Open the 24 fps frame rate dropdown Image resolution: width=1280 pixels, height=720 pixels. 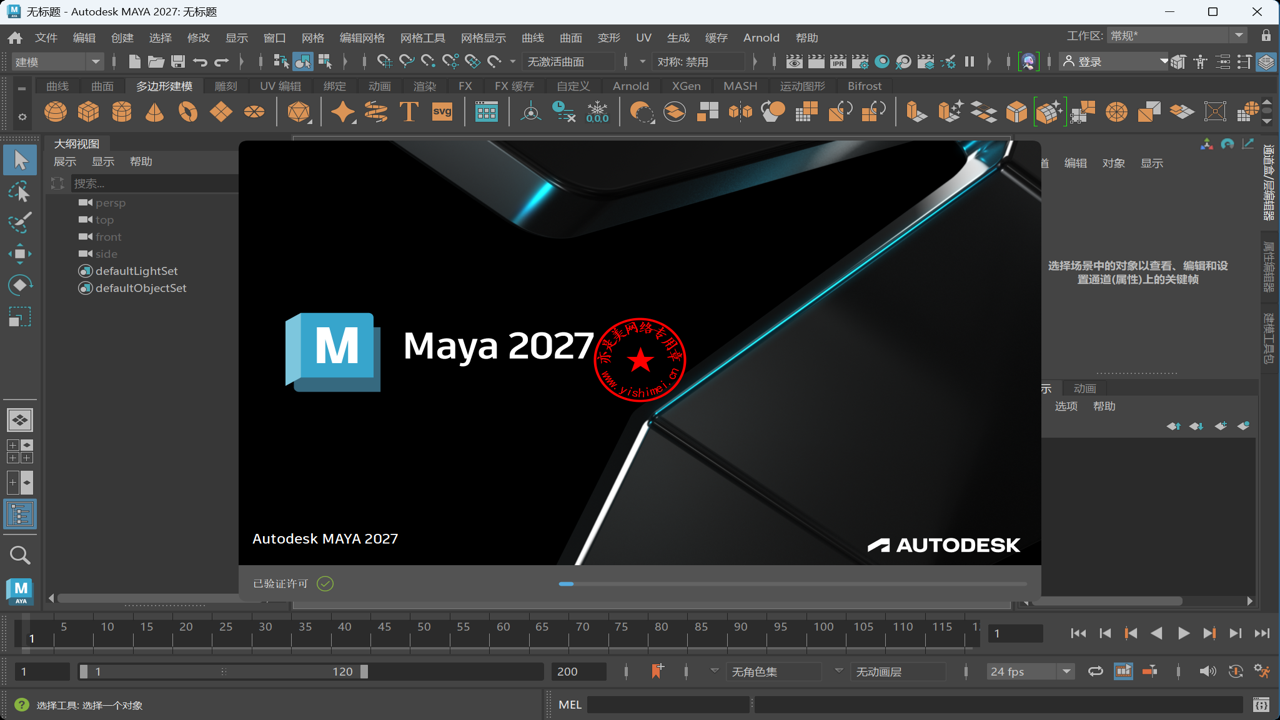pyautogui.click(x=1030, y=672)
